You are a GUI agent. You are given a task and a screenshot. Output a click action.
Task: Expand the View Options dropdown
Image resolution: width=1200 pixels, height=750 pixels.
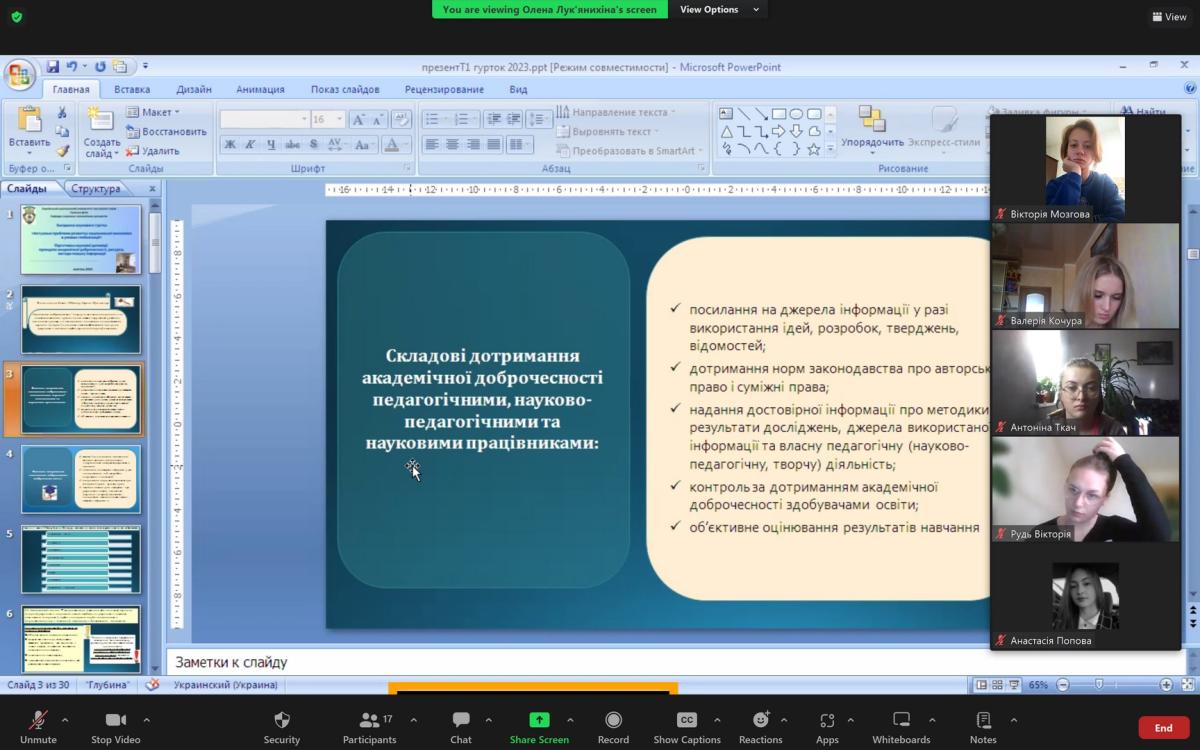pyautogui.click(x=720, y=10)
